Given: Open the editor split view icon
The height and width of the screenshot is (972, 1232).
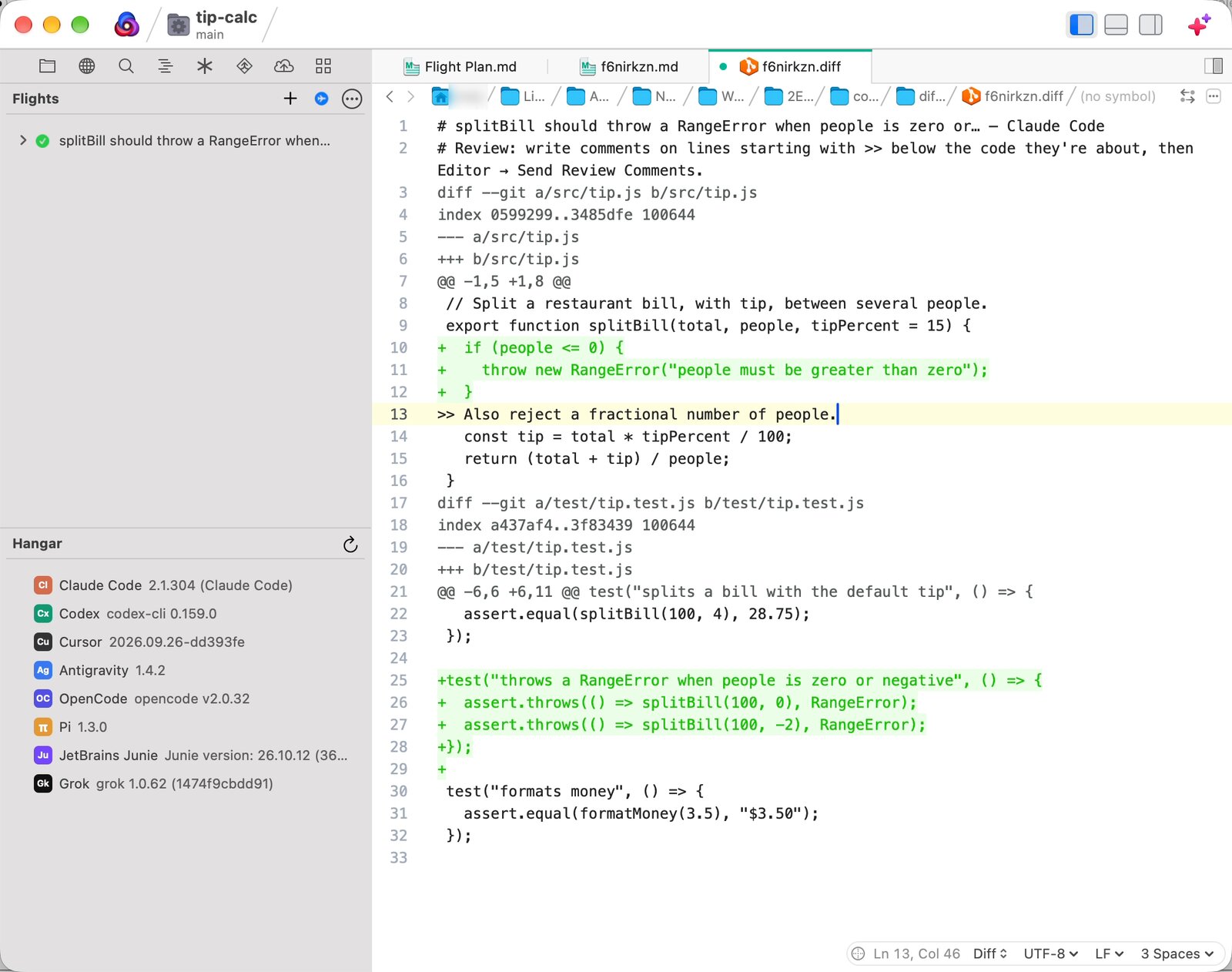Looking at the screenshot, I should (1214, 66).
